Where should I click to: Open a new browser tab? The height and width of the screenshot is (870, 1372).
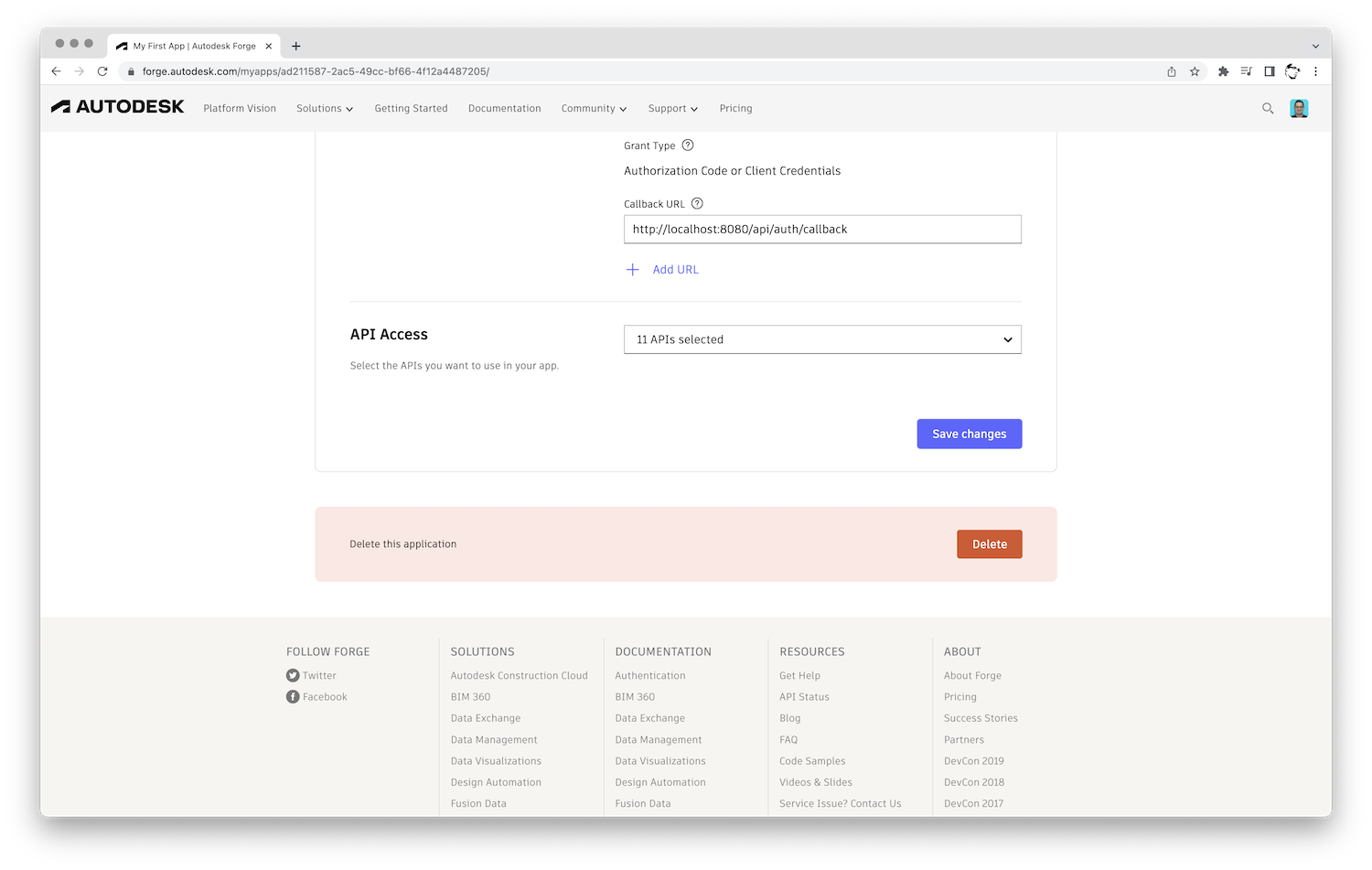point(295,46)
